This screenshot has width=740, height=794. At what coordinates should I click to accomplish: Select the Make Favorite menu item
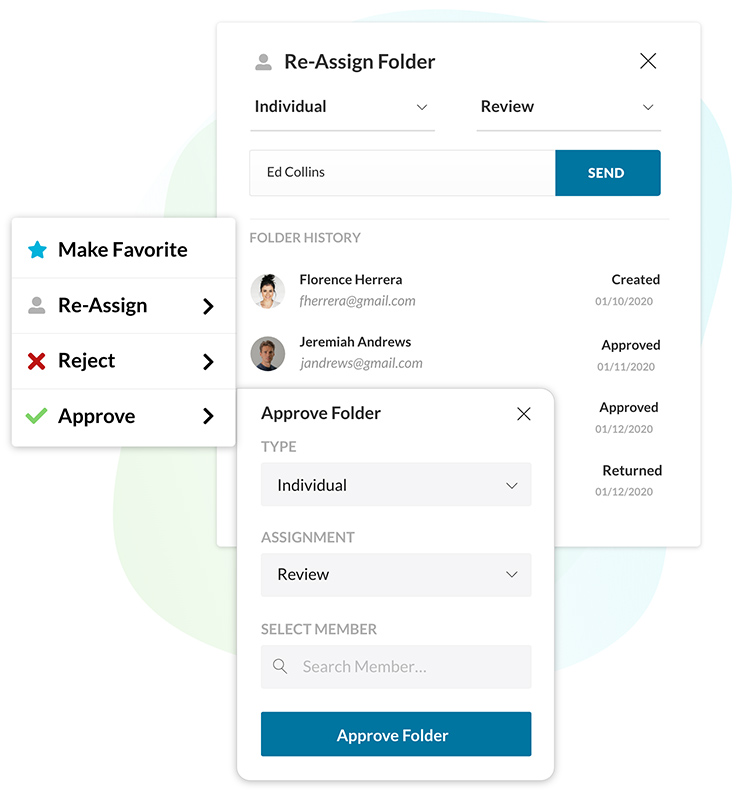point(122,250)
